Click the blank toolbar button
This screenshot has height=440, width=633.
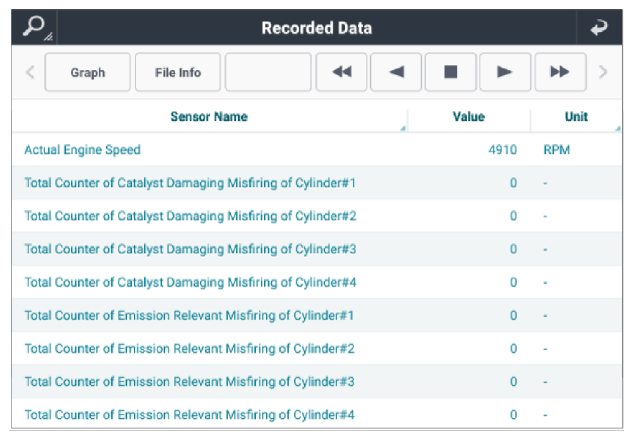268,72
